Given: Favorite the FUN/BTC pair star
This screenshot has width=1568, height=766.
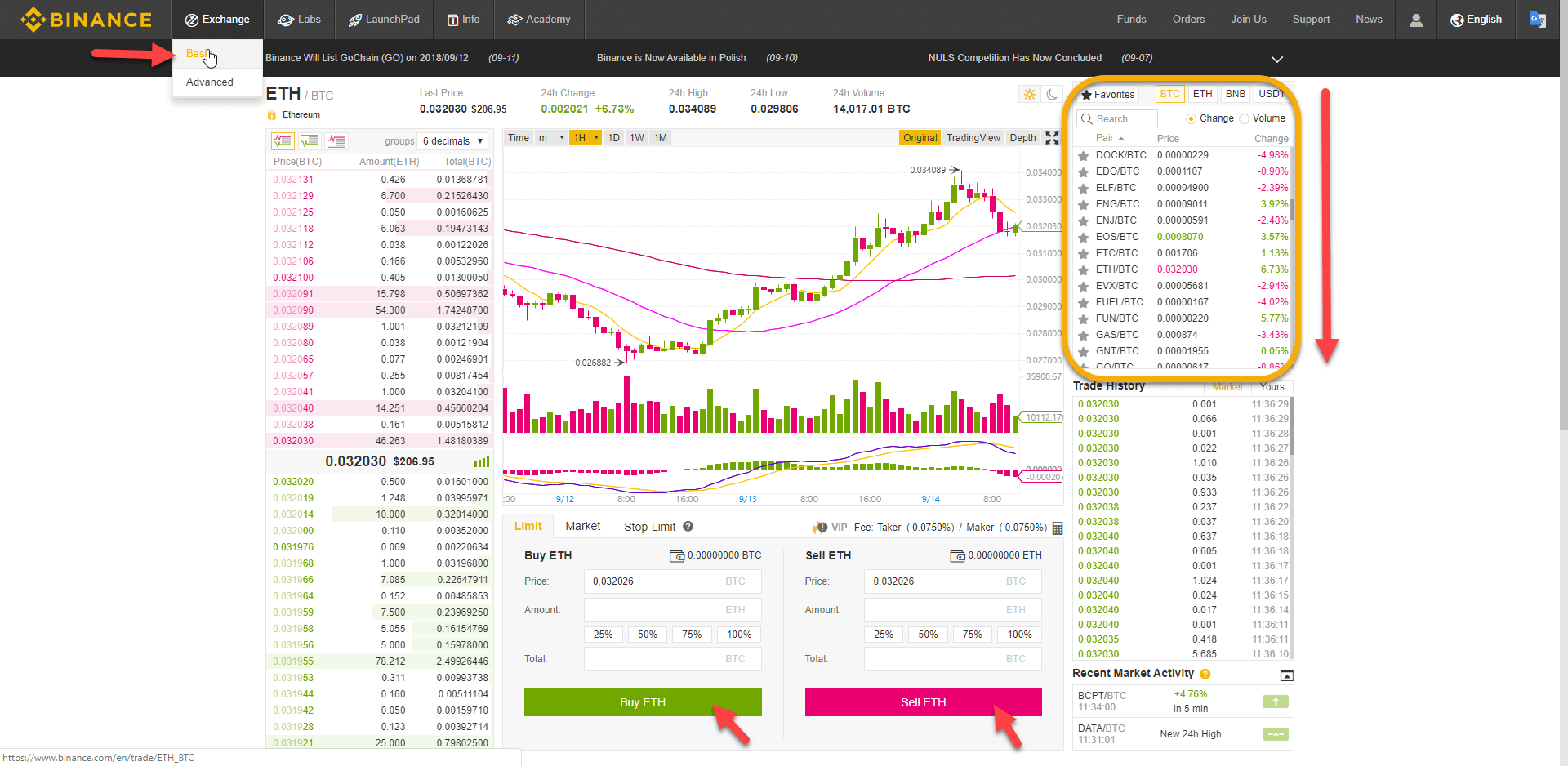Looking at the screenshot, I should [x=1083, y=318].
